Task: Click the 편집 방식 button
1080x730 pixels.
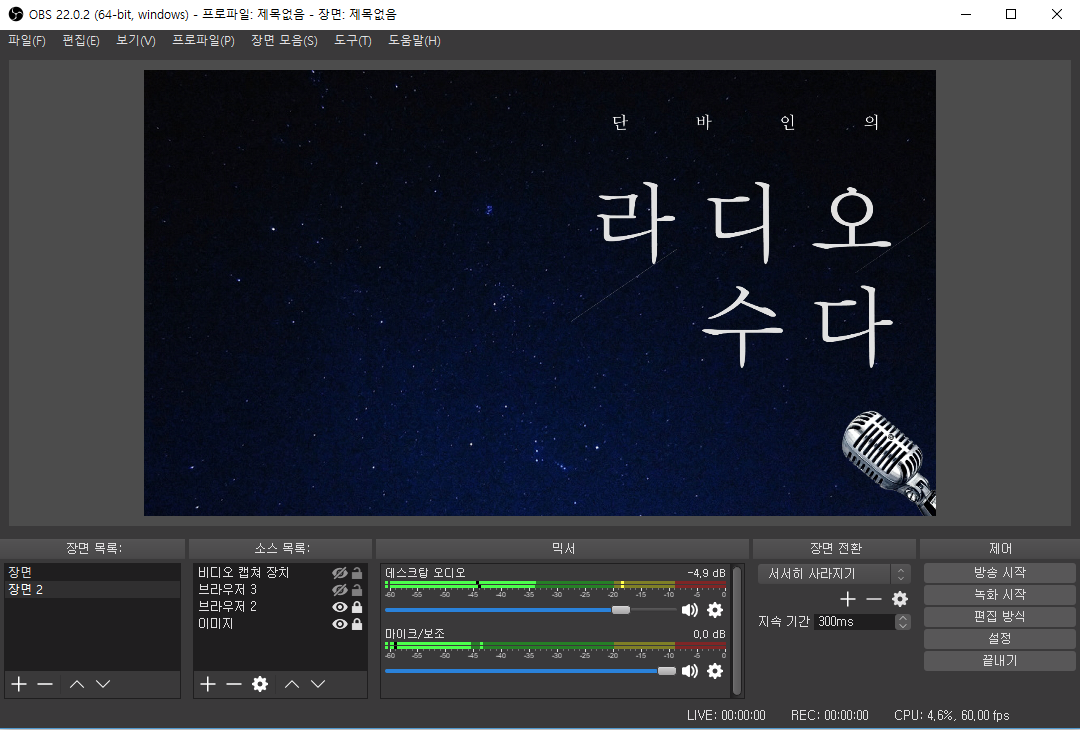Action: pyautogui.click(x=999, y=617)
